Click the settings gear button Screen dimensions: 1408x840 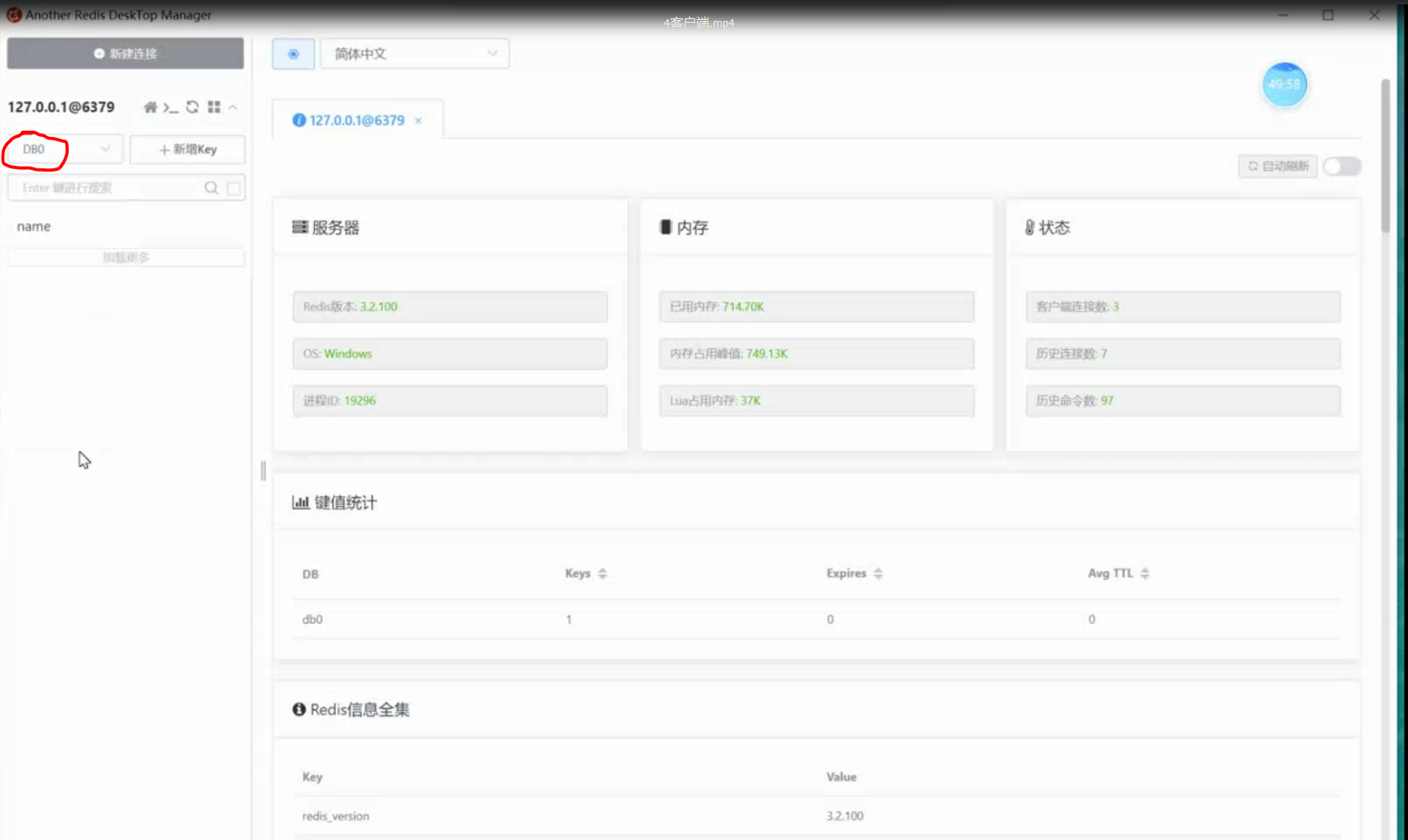[x=293, y=54]
